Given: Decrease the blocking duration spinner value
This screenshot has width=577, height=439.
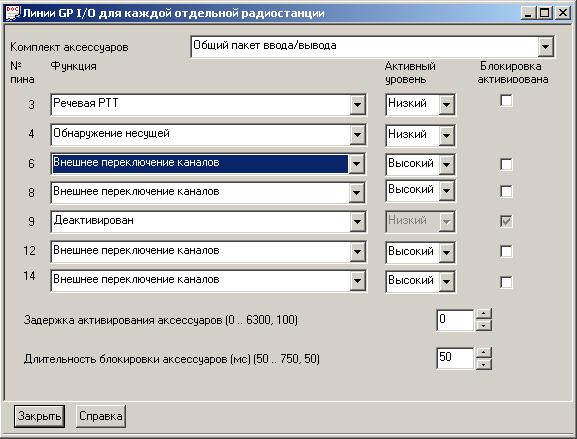Looking at the screenshot, I should click(484, 364).
